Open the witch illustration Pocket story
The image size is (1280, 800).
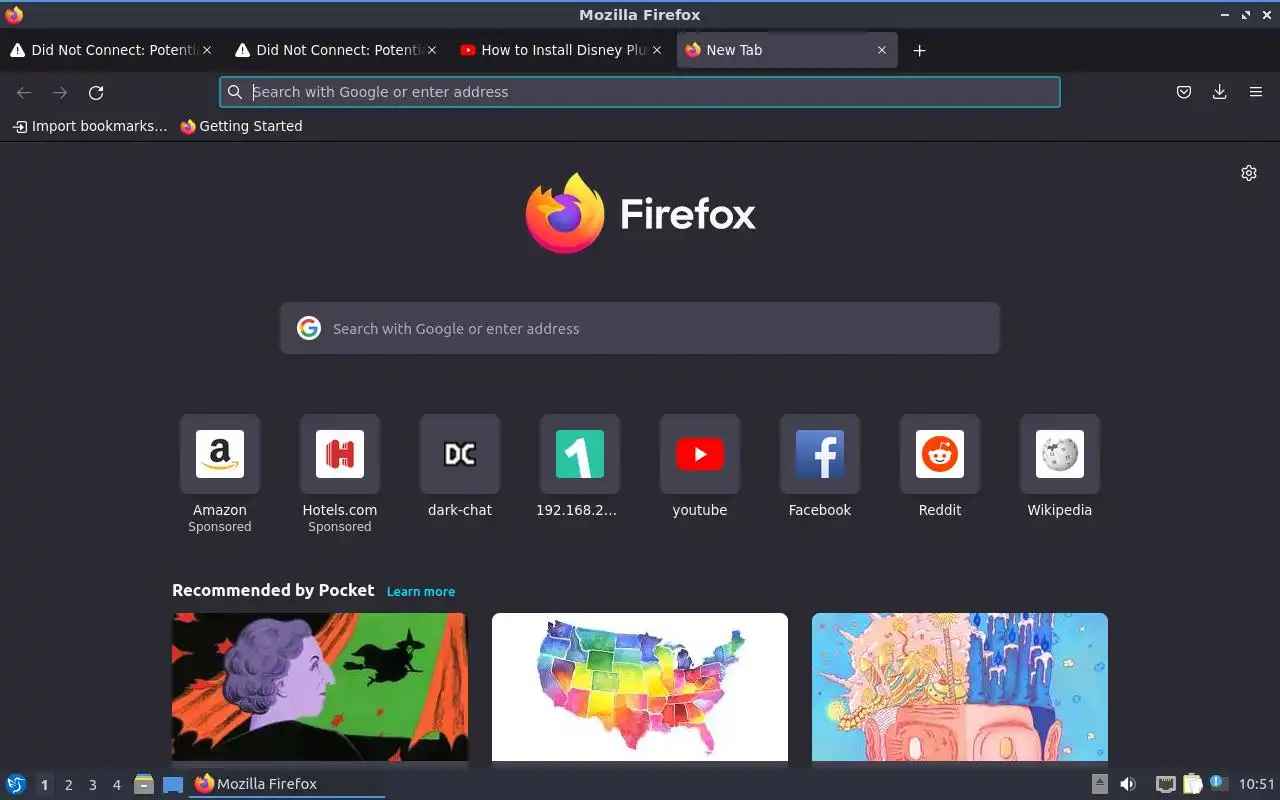click(x=320, y=687)
